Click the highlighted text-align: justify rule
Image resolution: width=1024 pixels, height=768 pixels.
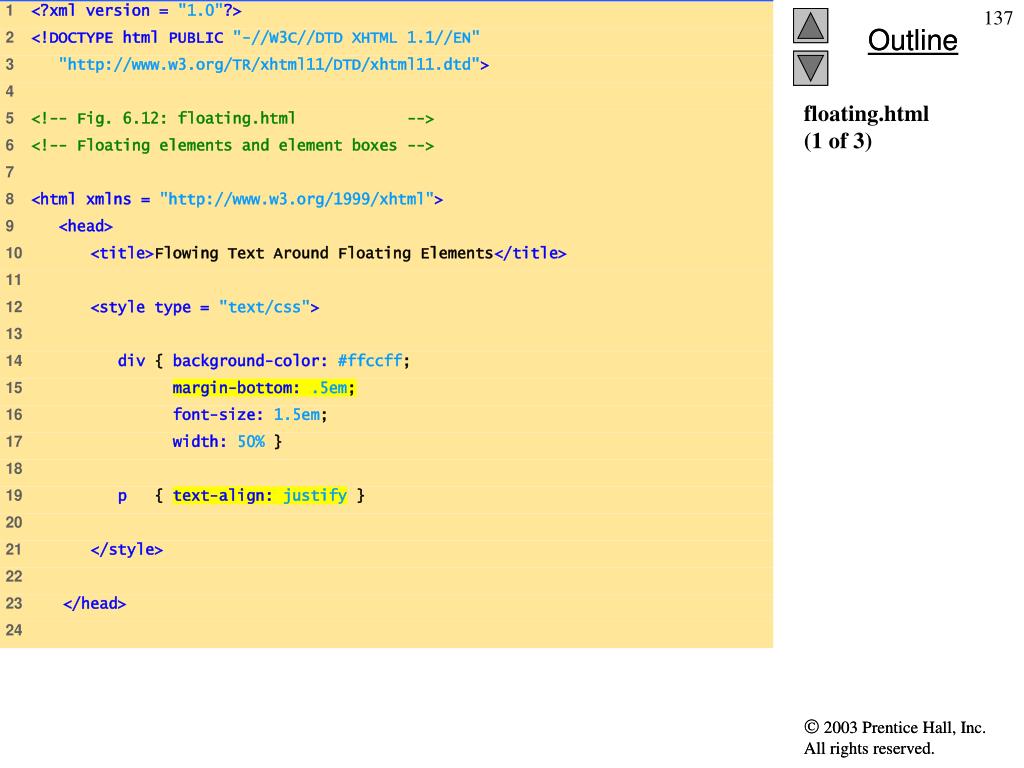click(260, 496)
